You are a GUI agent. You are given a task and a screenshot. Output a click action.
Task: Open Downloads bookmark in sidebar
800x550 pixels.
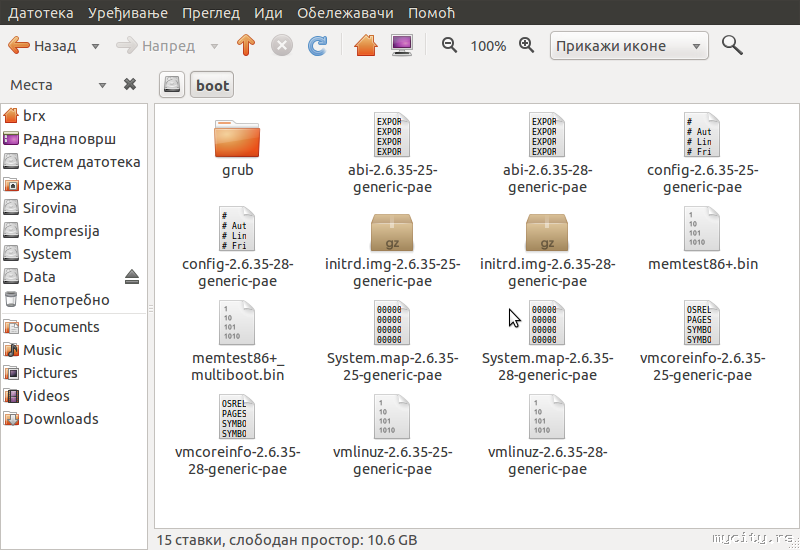[x=74, y=418]
